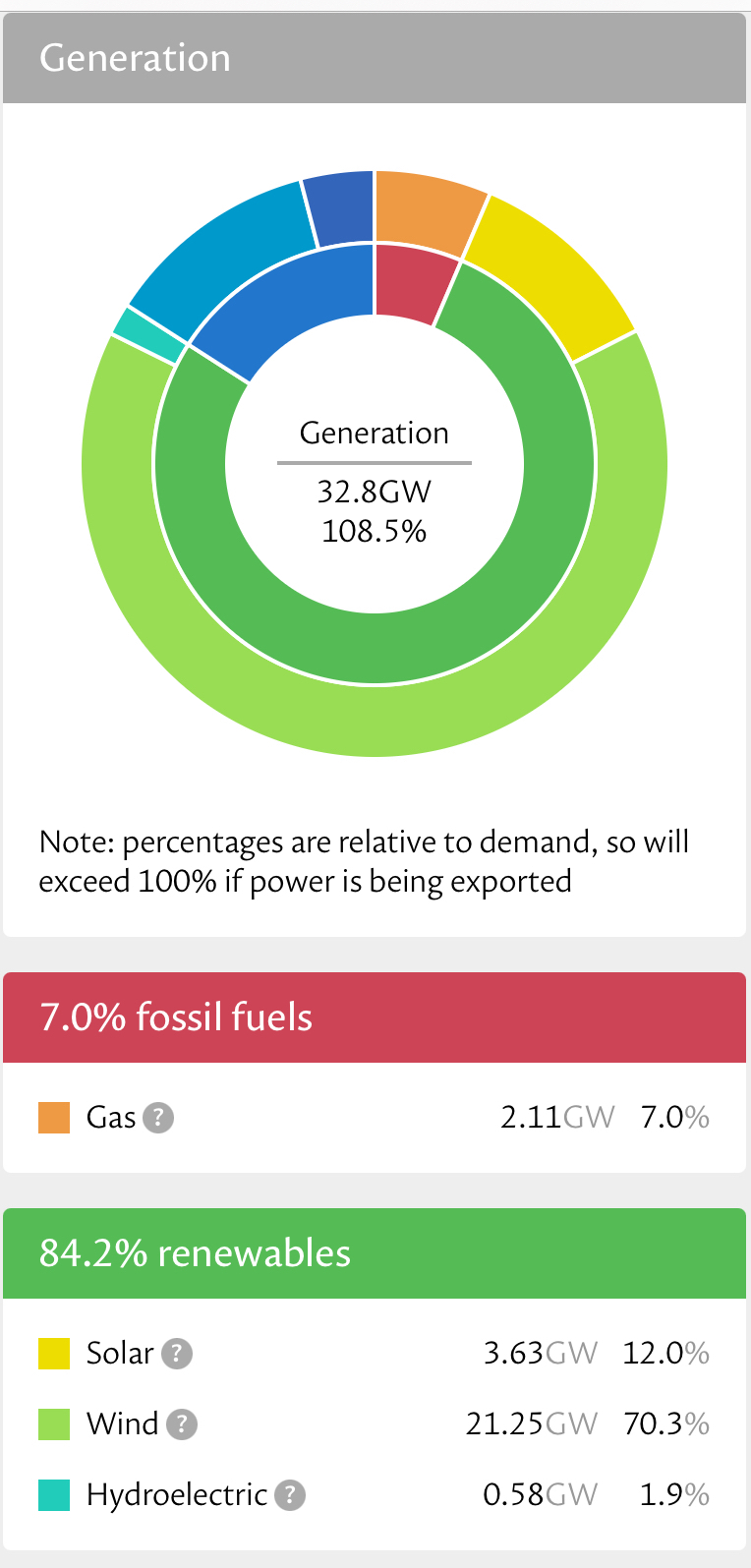This screenshot has width=751, height=1568.
Task: Select the light green Wind legend swatch
Action: pos(54,1424)
